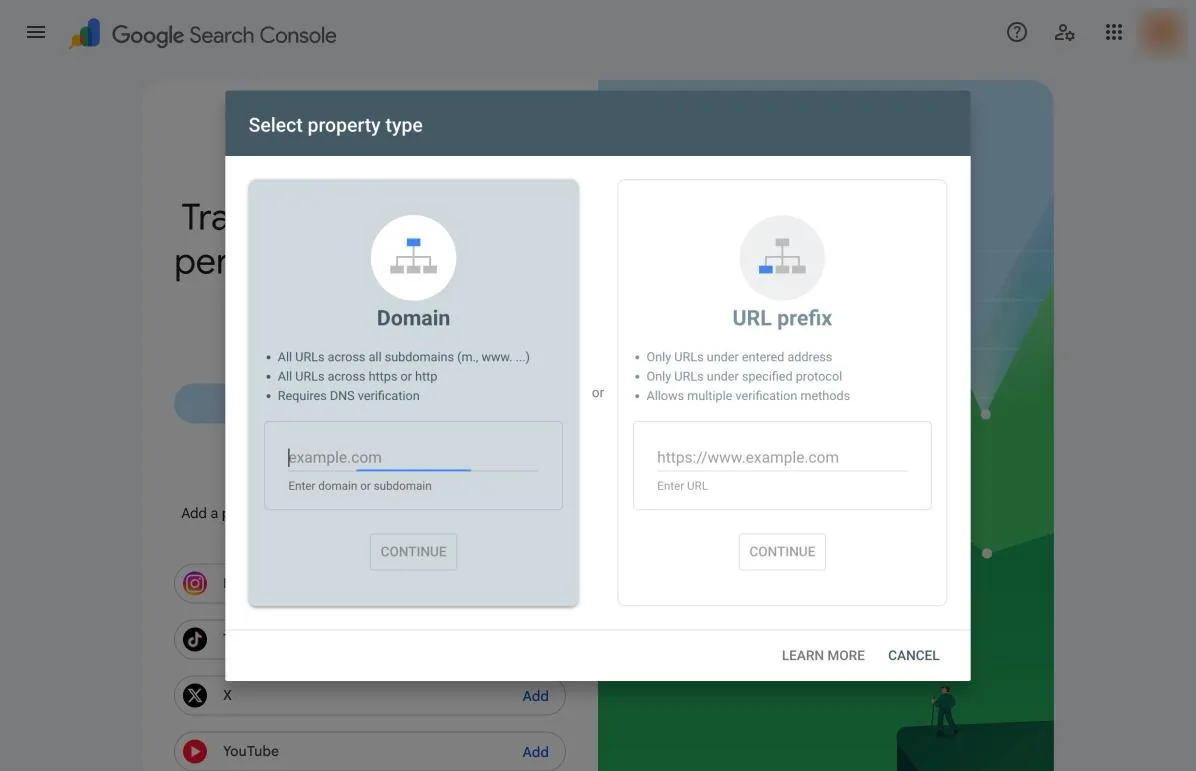This screenshot has width=1196, height=771.
Task: Click CONTINUE under the URL prefix card
Action: pyautogui.click(x=782, y=551)
